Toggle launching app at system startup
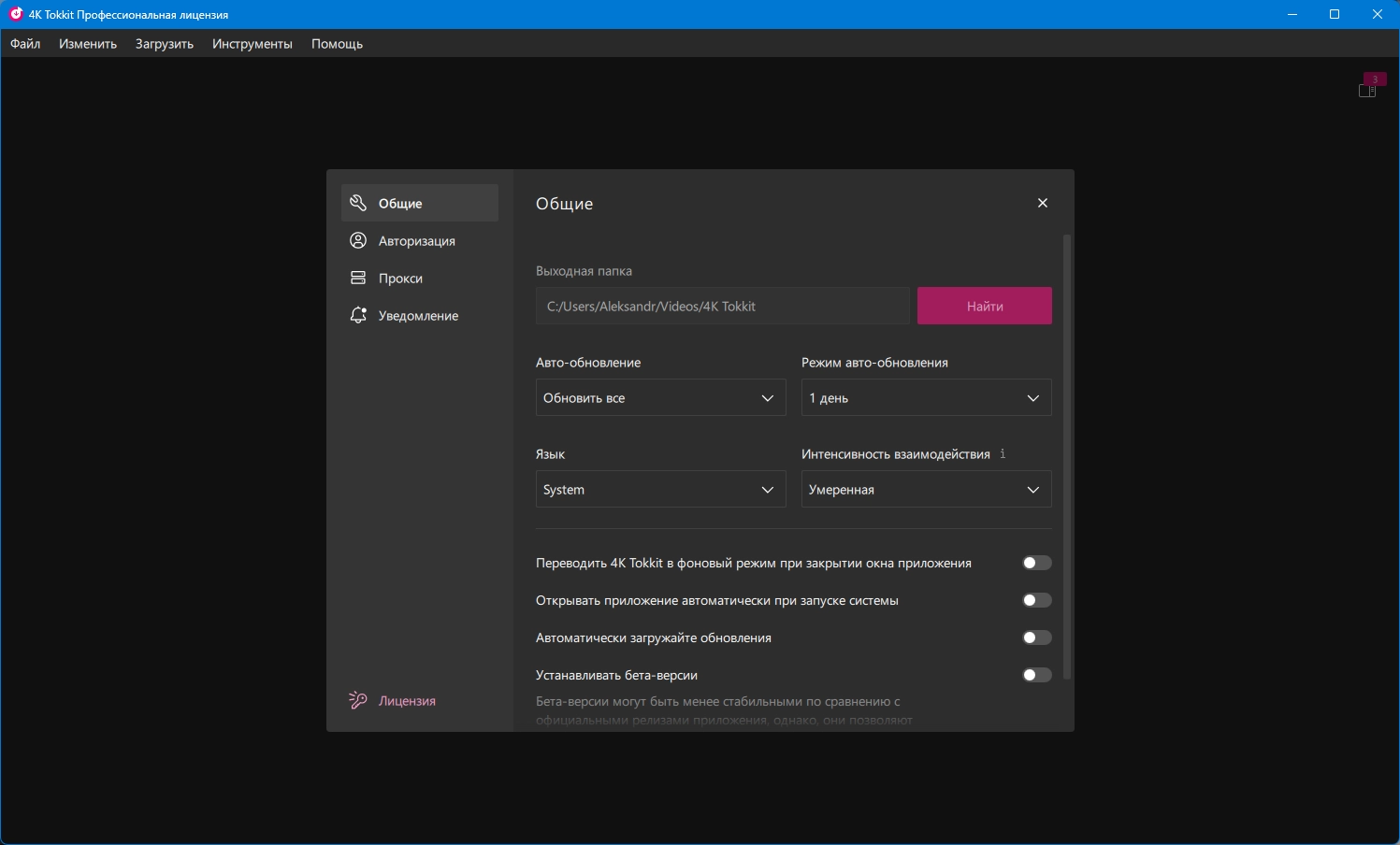Image resolution: width=1400 pixels, height=845 pixels. click(1036, 600)
